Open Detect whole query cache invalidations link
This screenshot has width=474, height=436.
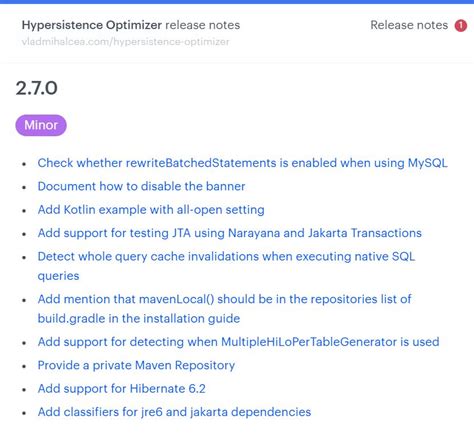(226, 256)
